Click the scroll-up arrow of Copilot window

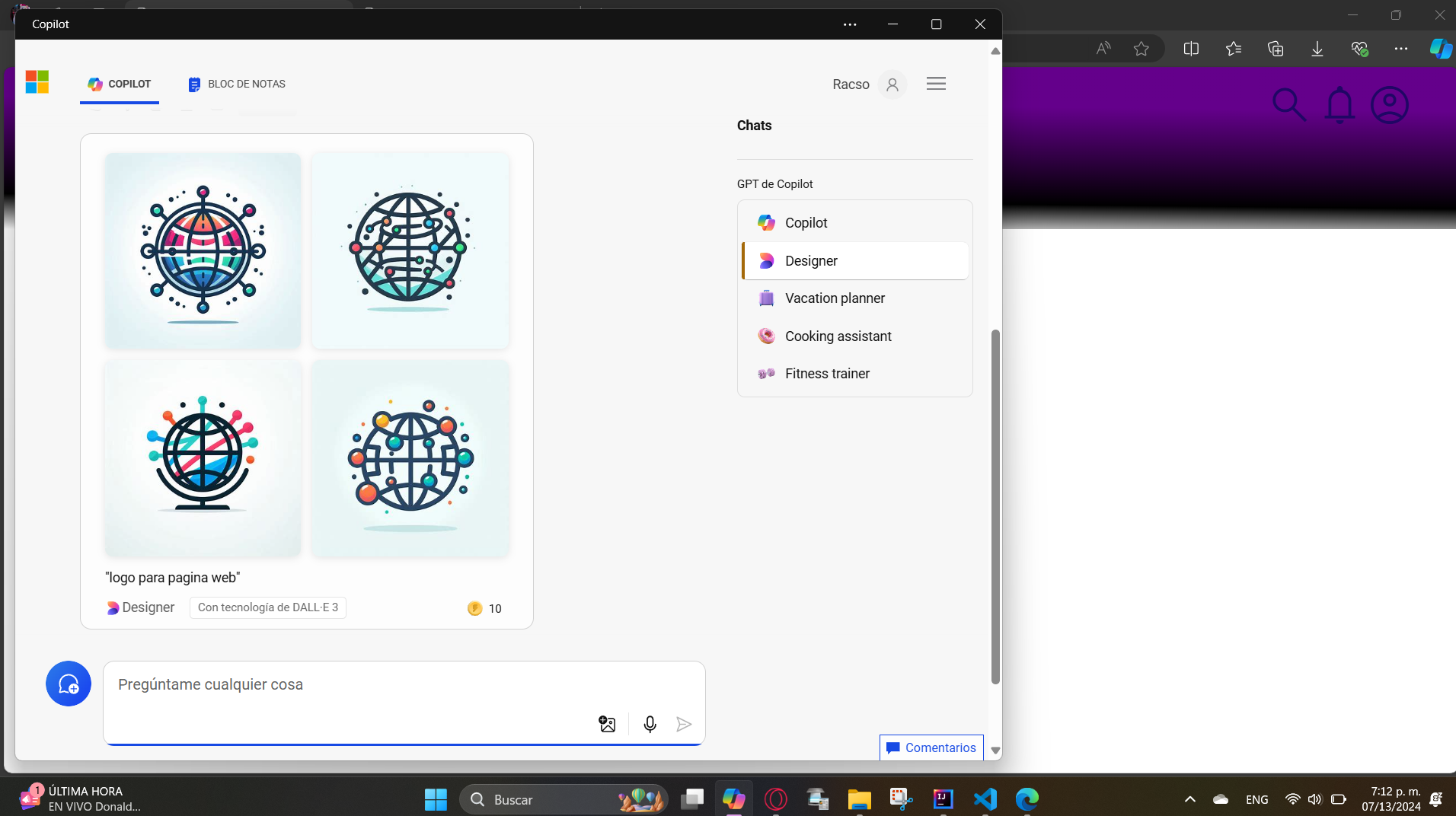[x=995, y=51]
